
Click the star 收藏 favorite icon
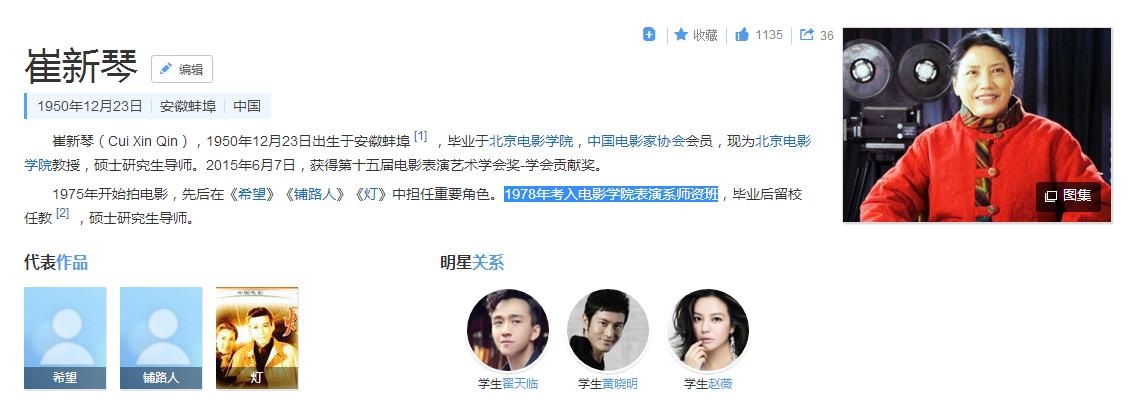coord(681,35)
